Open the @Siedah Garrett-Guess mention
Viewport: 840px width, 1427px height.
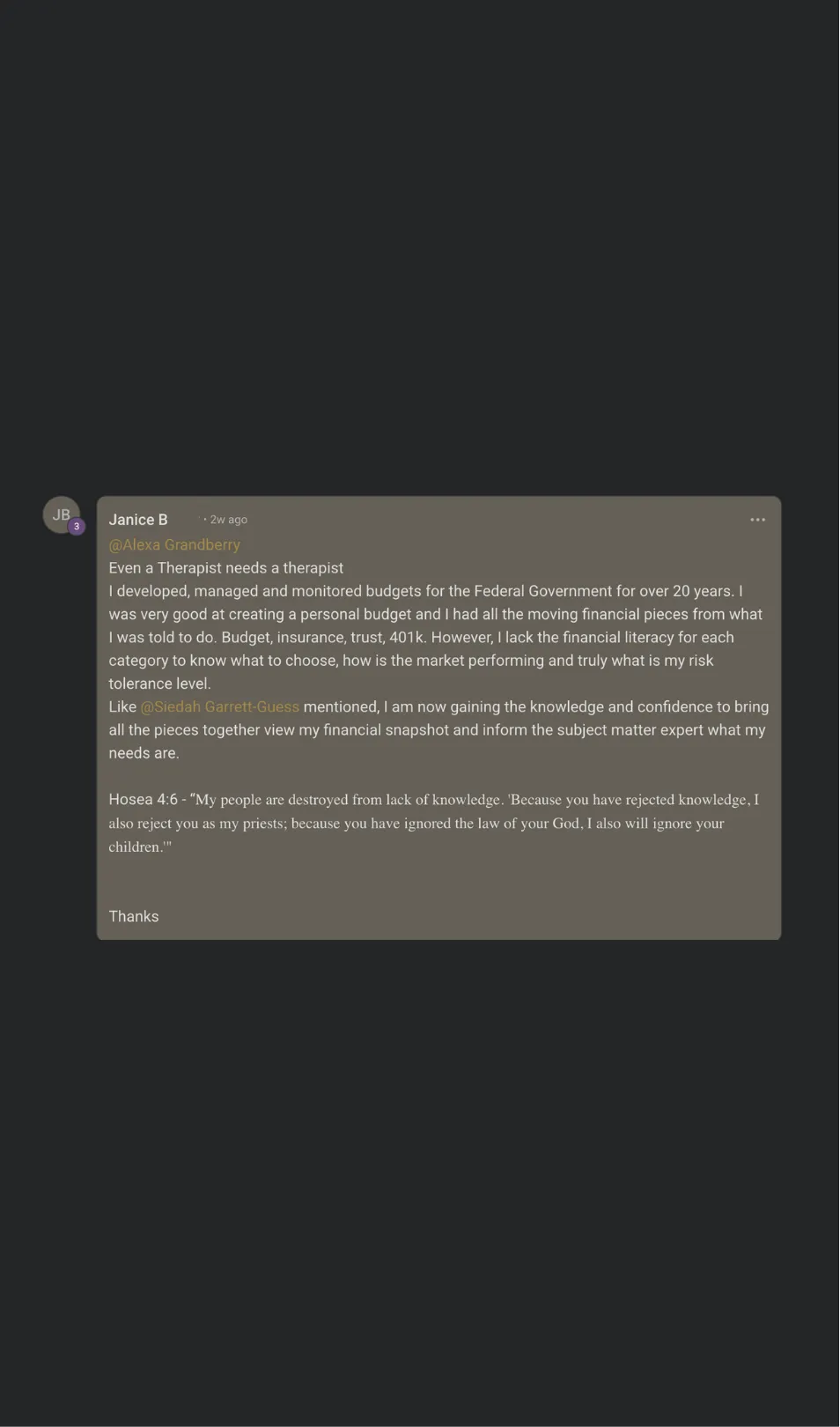pos(220,706)
